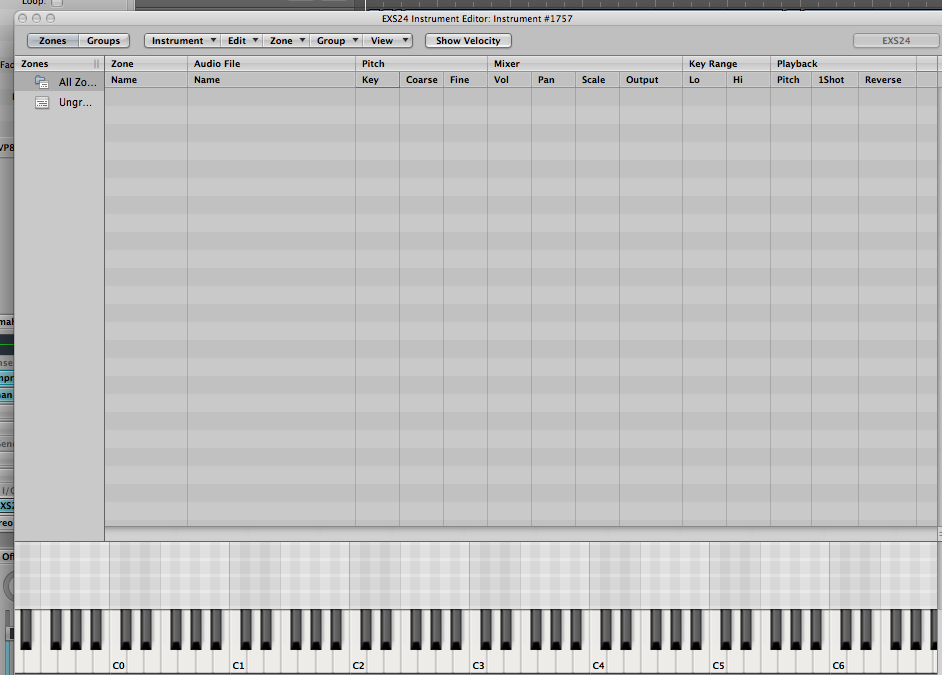Click the Reverse column header
This screenshot has width=942, height=675.
coord(887,80)
